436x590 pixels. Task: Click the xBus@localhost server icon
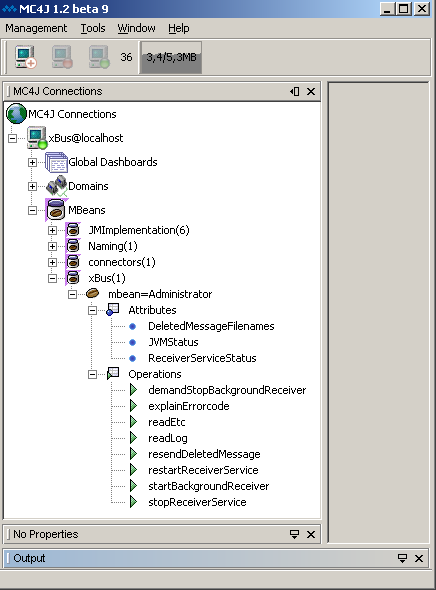tap(37, 138)
